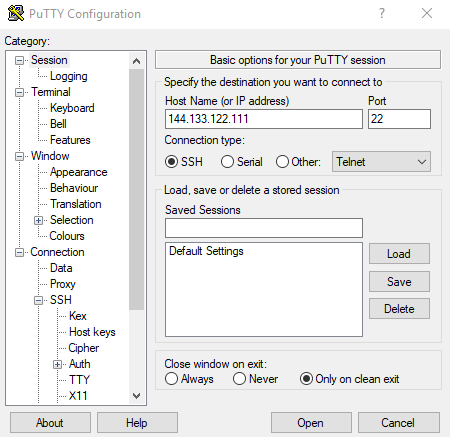The image size is (450, 437).
Task: Collapse the Session tree node
Action: [x=20, y=61]
